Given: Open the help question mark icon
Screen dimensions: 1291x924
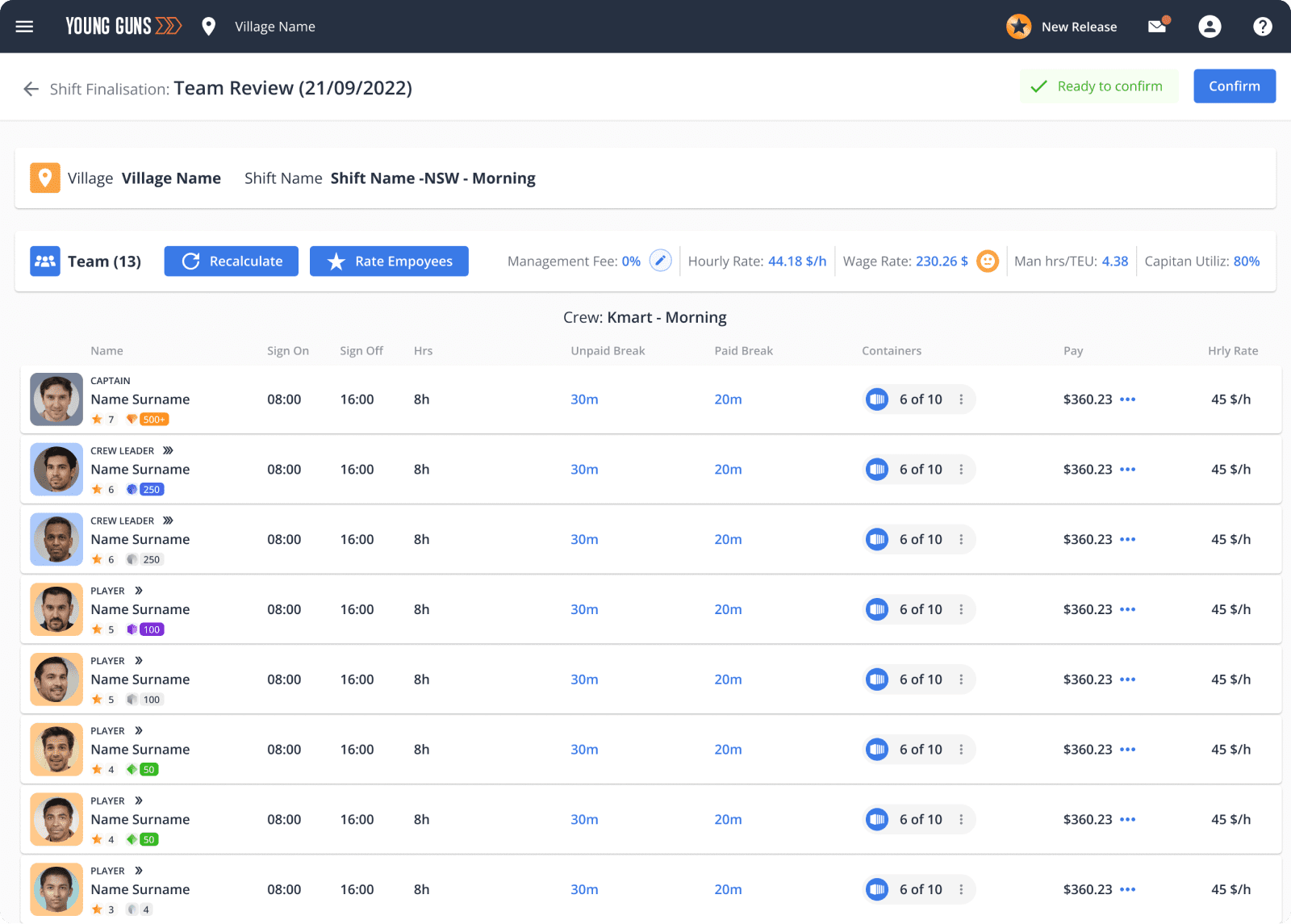Looking at the screenshot, I should click(x=1262, y=27).
